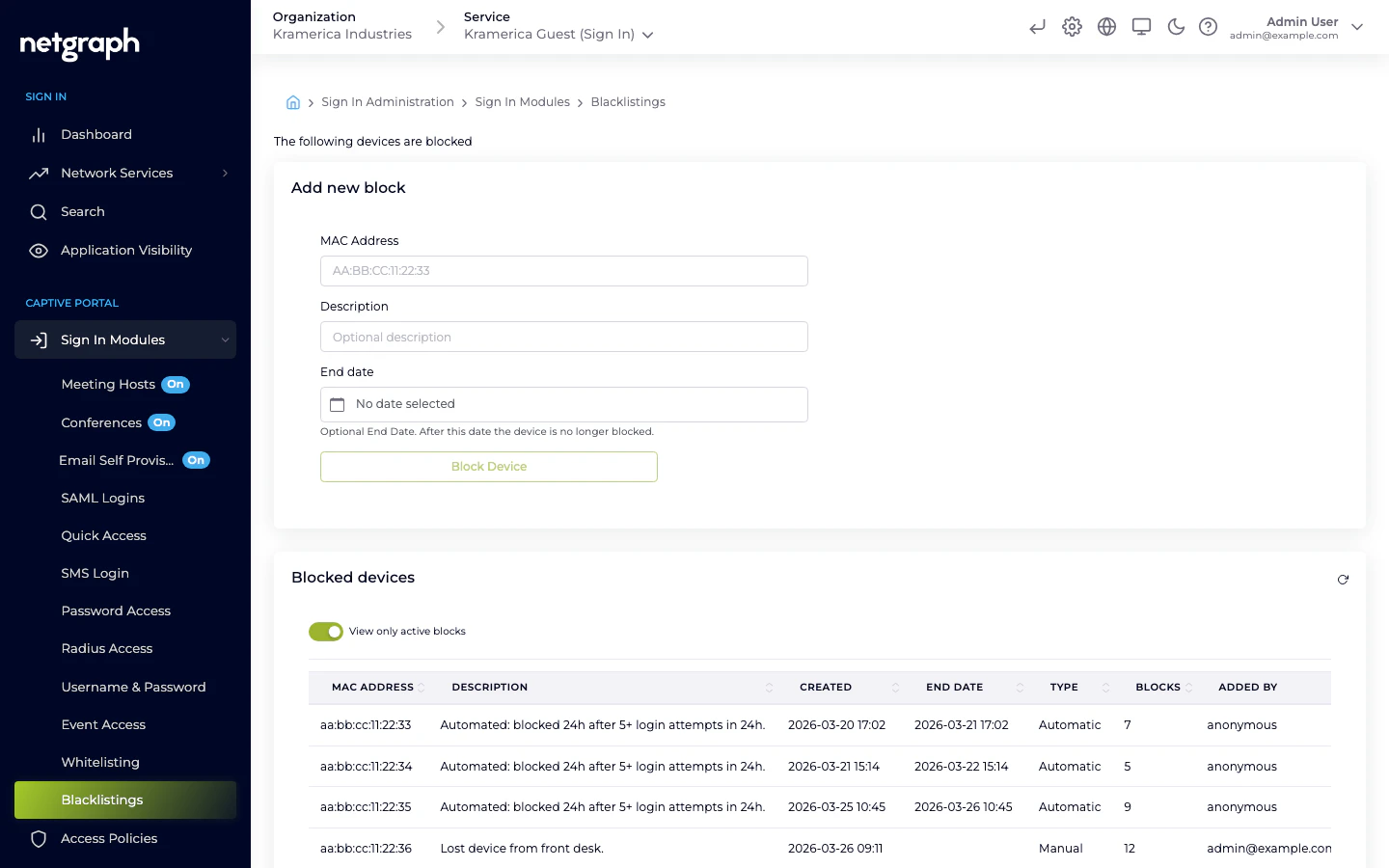
Task: Disable the View only active blocks toggle
Action: (326, 631)
